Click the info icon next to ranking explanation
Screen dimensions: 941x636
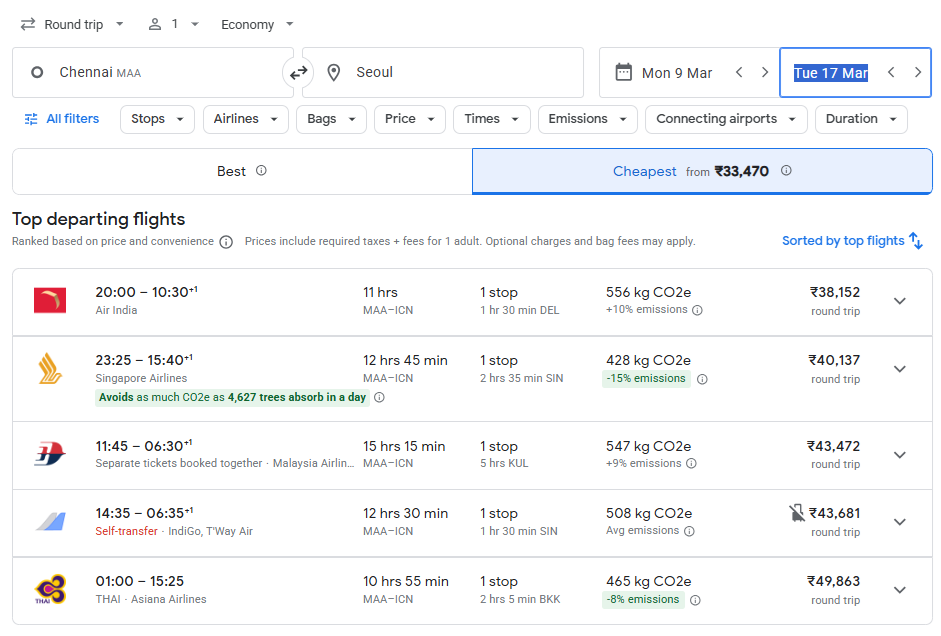[x=227, y=241]
